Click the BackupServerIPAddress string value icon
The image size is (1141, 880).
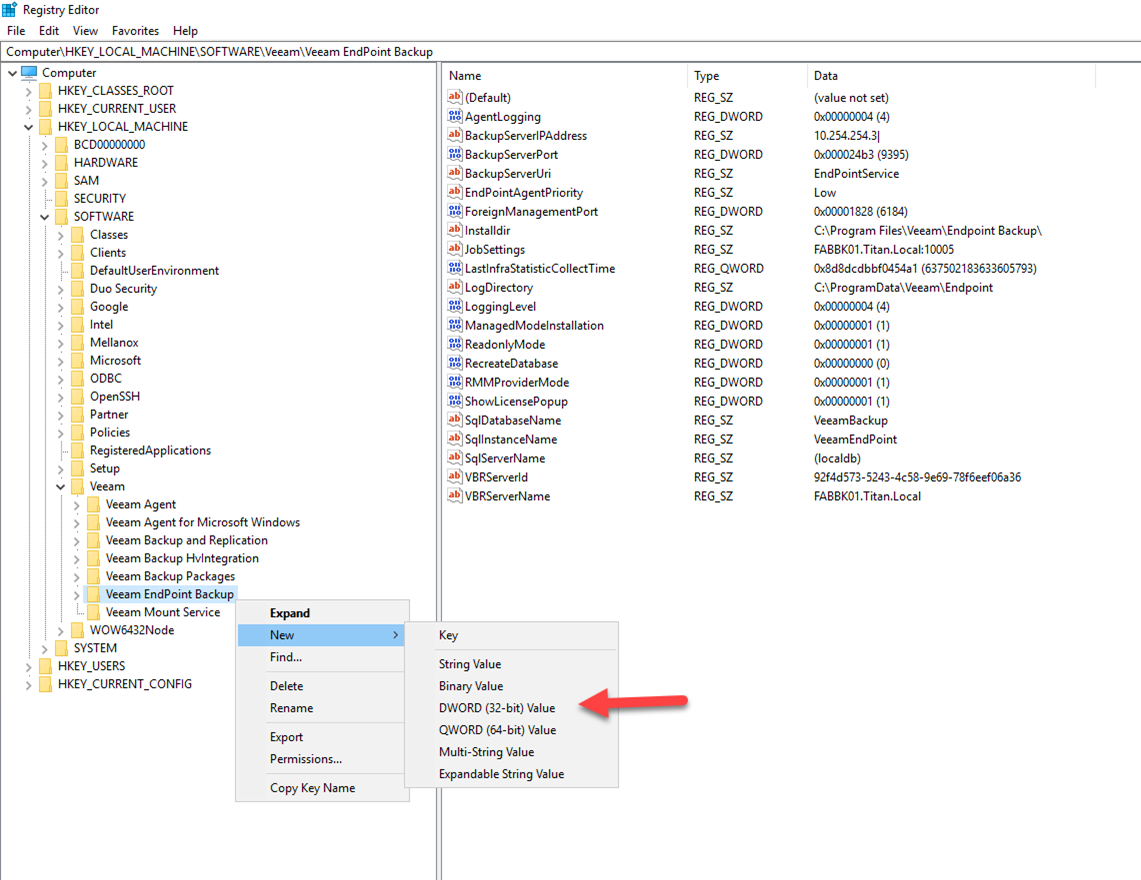tap(455, 135)
